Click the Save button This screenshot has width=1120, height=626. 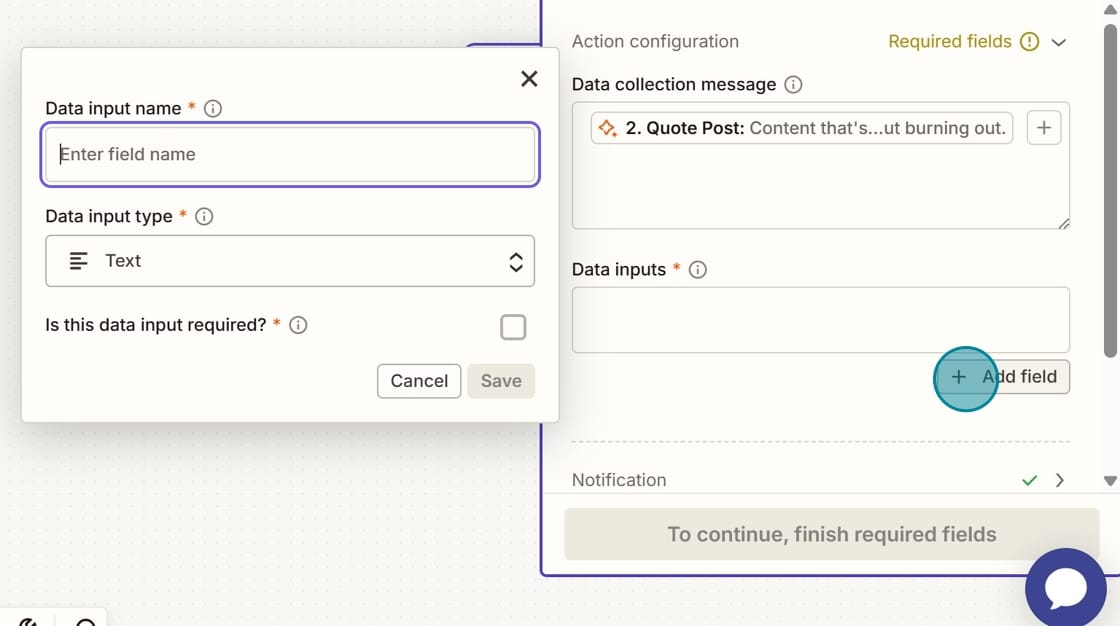[x=501, y=381]
